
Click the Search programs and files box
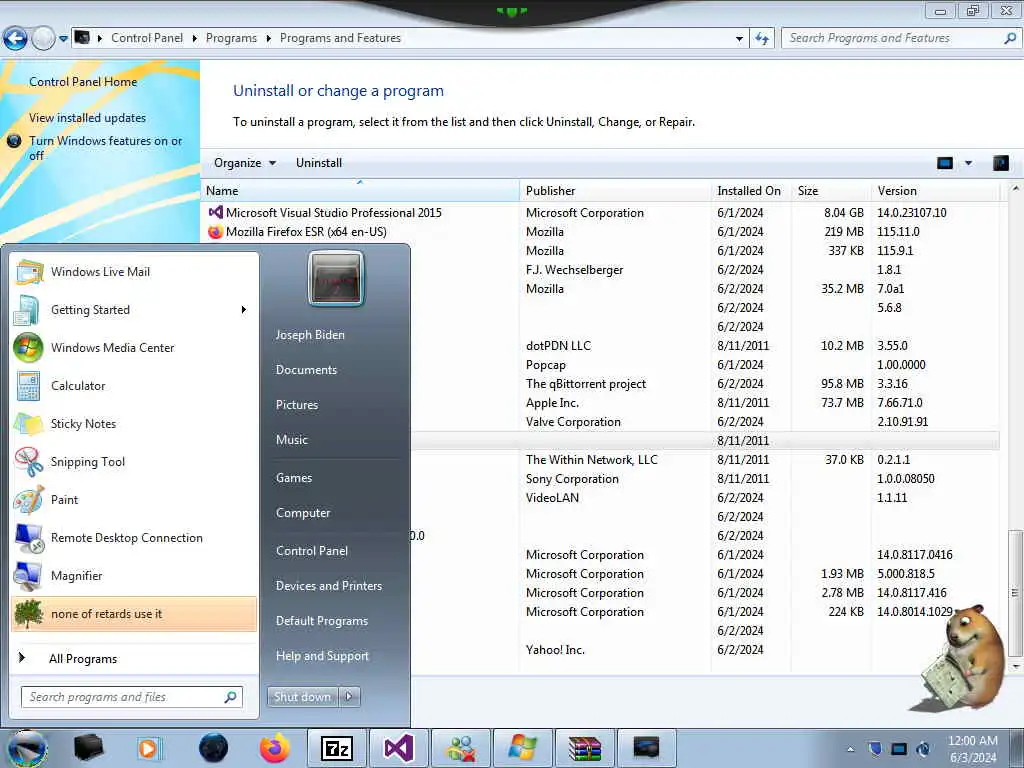[x=132, y=697]
